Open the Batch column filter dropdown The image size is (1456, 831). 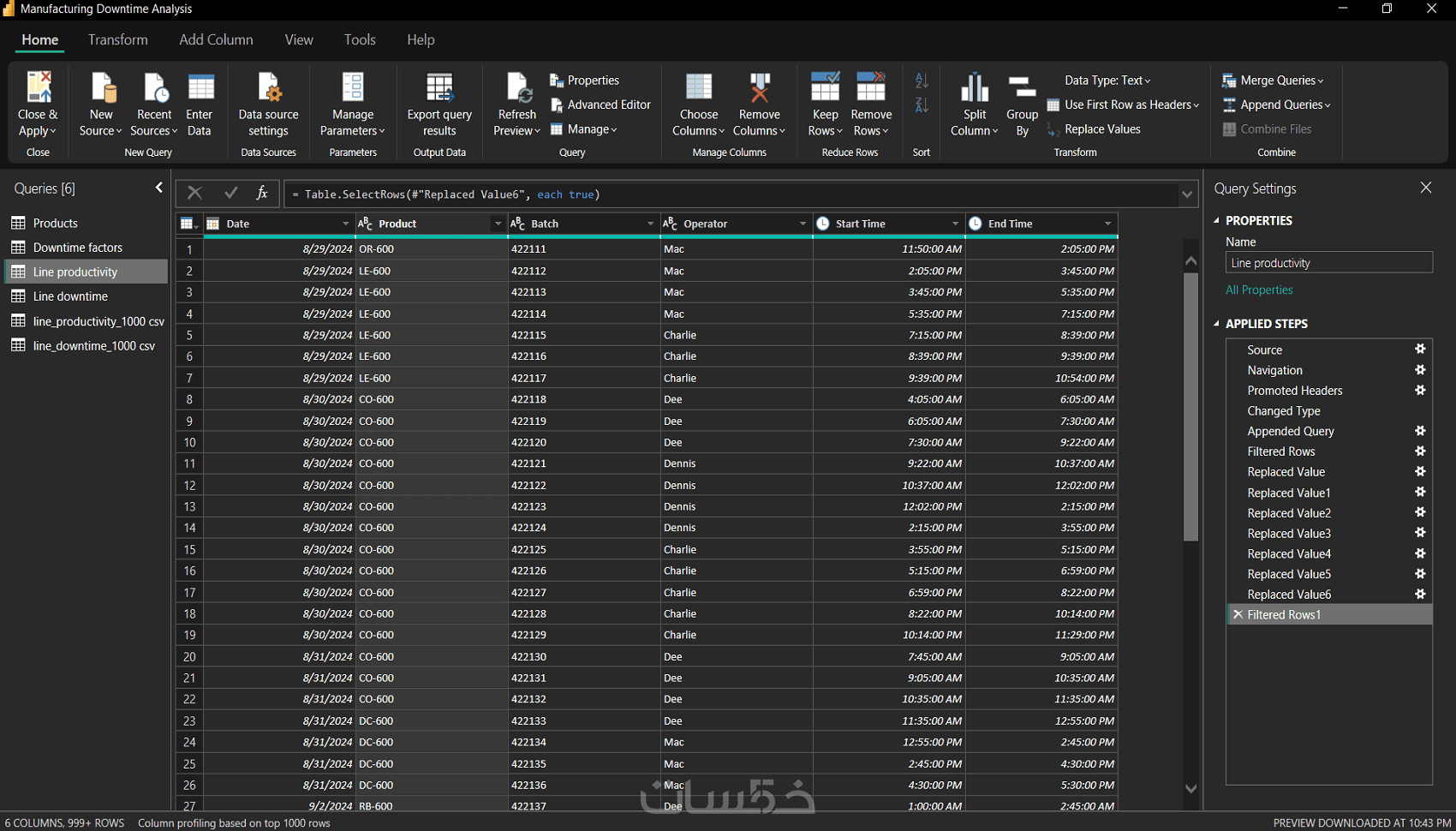[650, 224]
